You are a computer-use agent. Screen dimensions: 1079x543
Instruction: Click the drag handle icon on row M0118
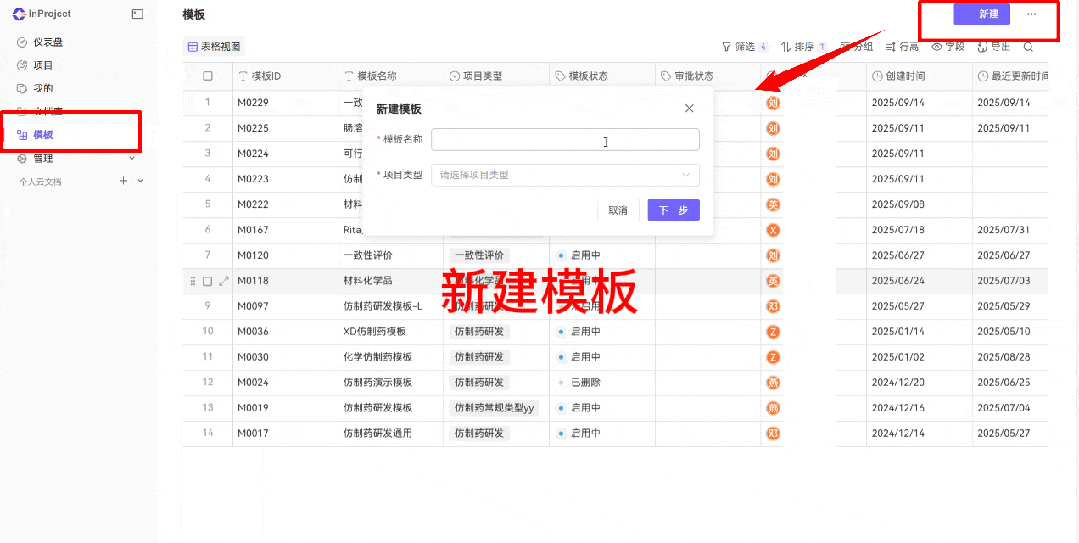coord(193,281)
